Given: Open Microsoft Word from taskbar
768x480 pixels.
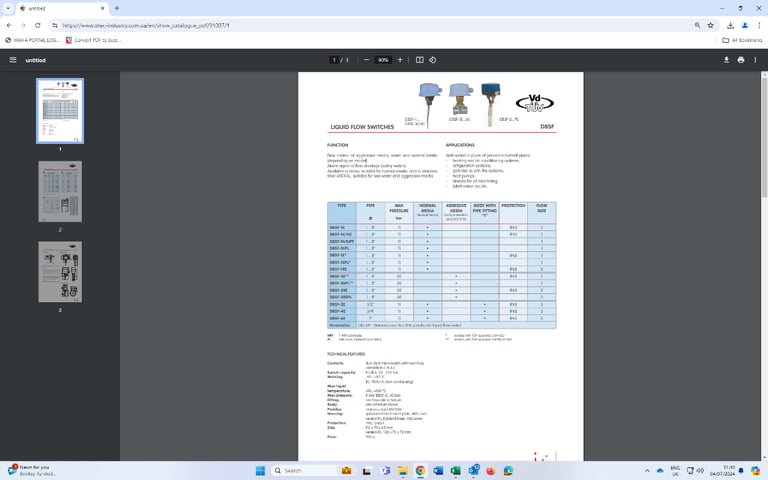Looking at the screenshot, I should click(438, 470).
